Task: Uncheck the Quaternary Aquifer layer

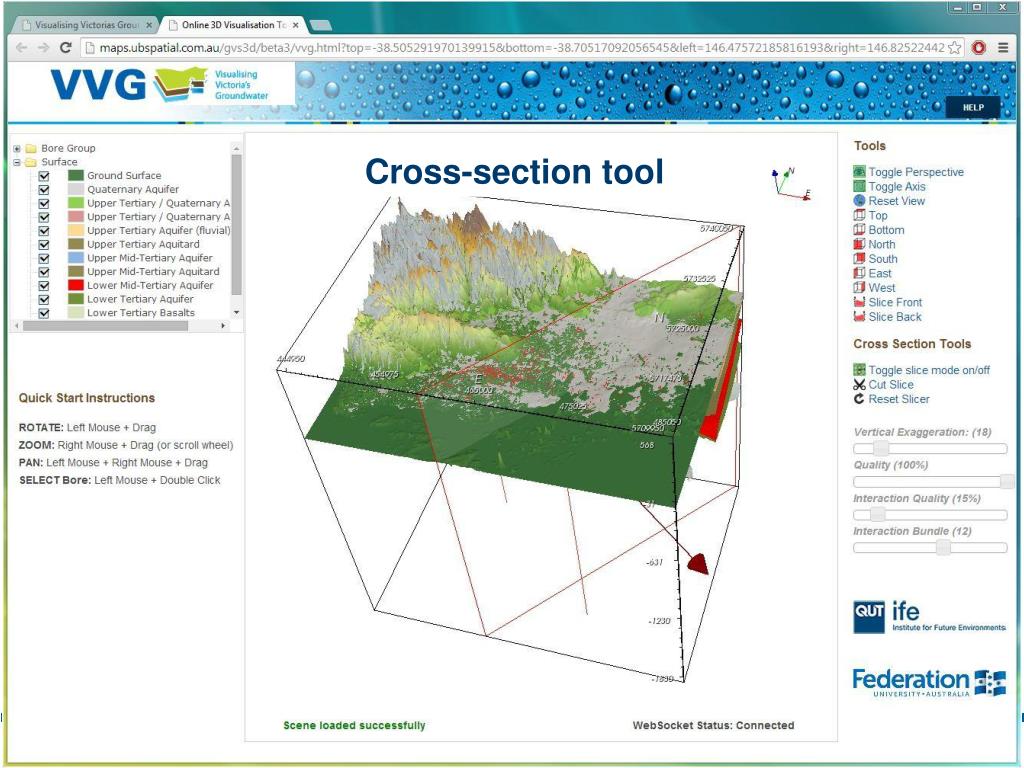Action: click(44, 189)
